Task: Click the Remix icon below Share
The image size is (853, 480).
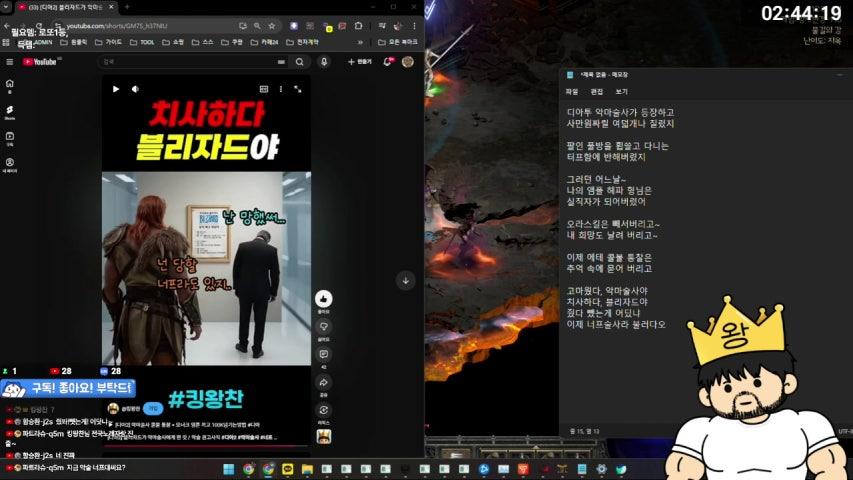Action: (324, 409)
